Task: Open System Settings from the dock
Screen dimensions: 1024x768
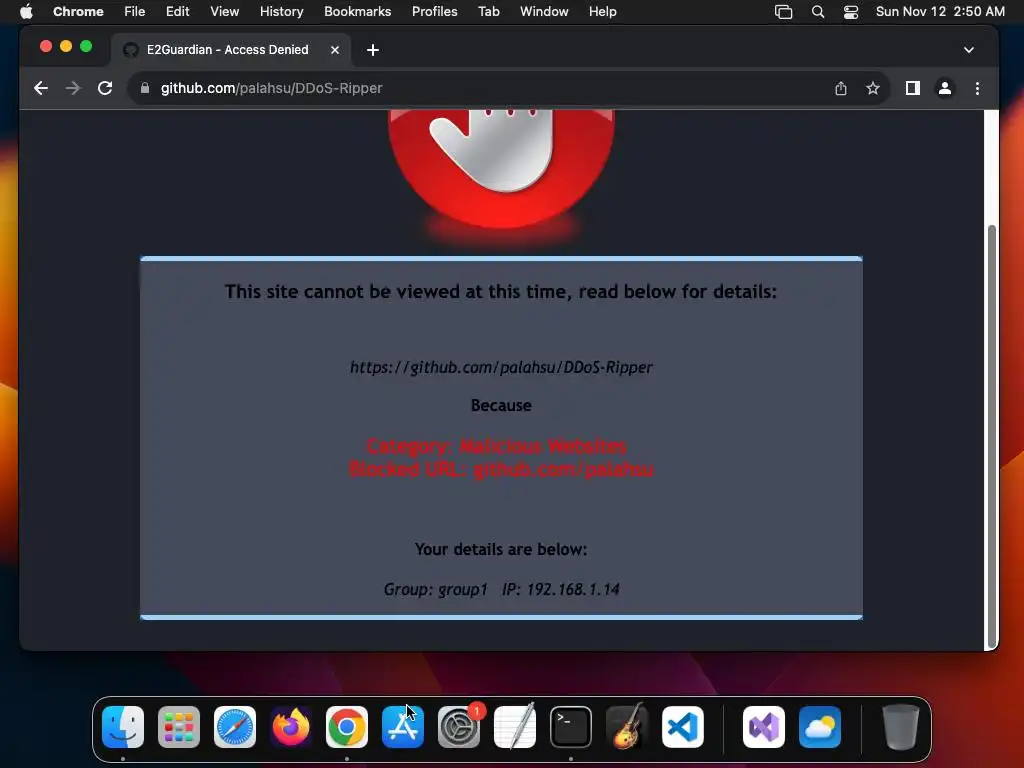Action: click(458, 727)
